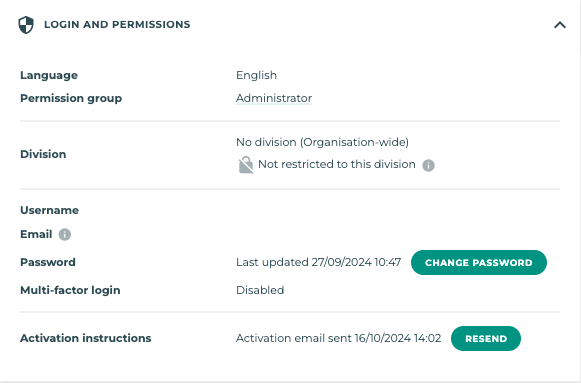
Task: Click the info icon next to division restriction
Action: pos(428,165)
